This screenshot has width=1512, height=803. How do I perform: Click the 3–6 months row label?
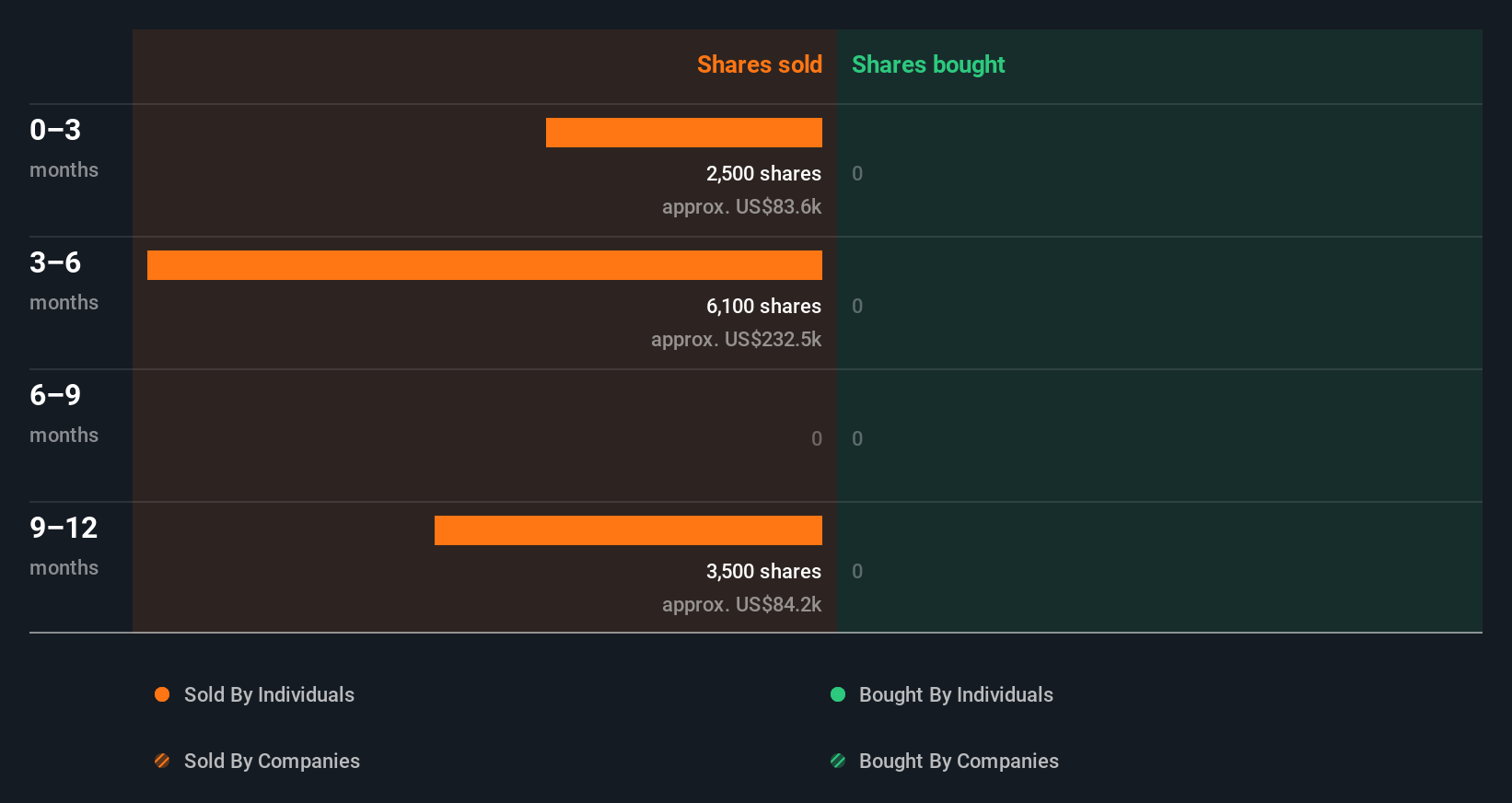point(64,281)
